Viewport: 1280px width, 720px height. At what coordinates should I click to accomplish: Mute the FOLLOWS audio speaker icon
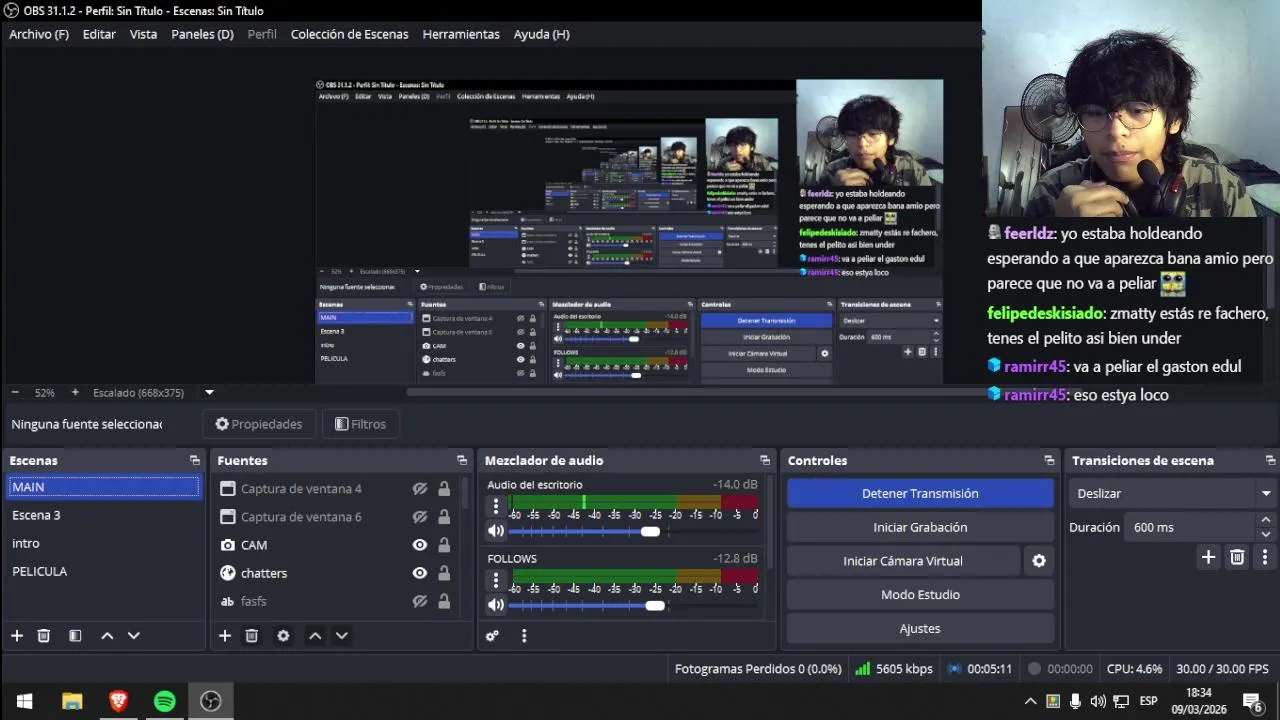point(496,605)
